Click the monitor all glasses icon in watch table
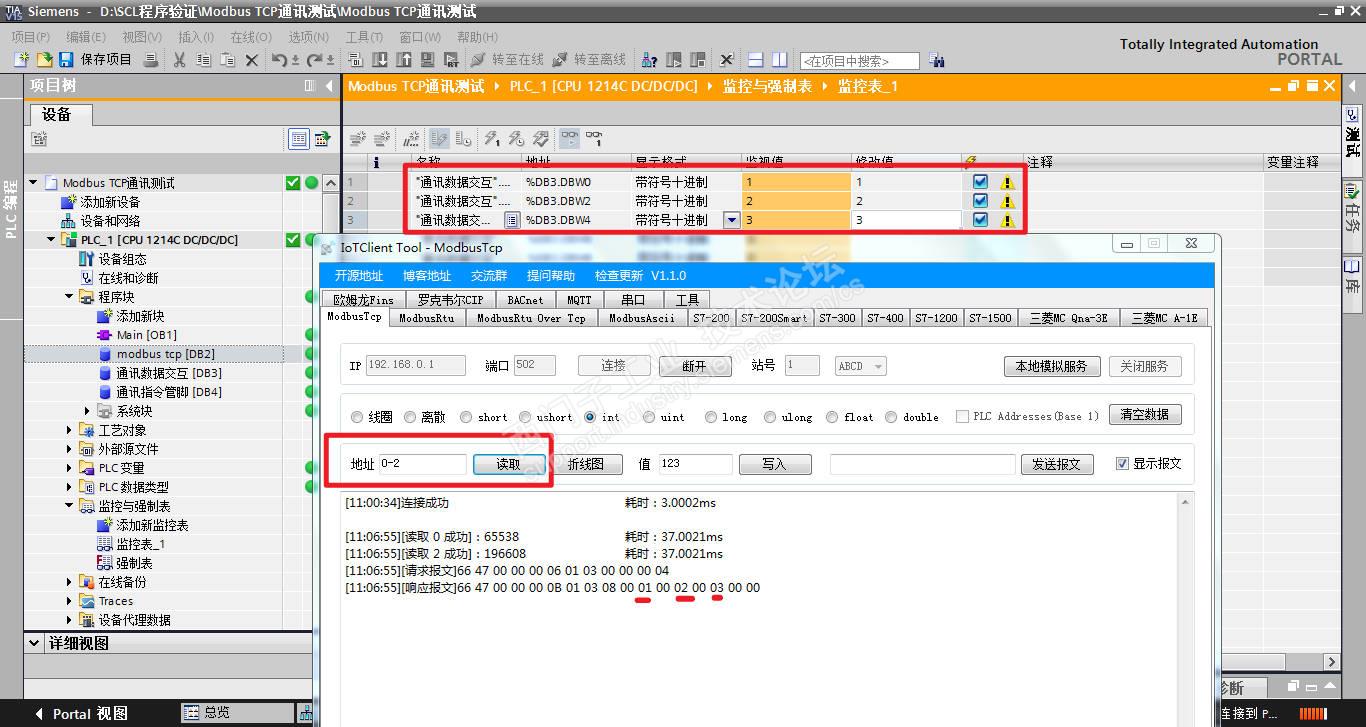 point(569,138)
